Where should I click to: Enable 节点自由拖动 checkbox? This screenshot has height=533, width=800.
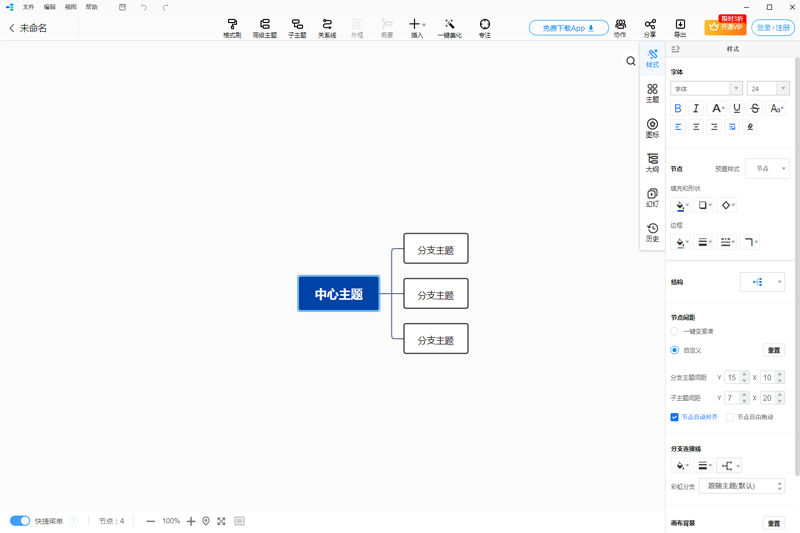tap(730, 417)
